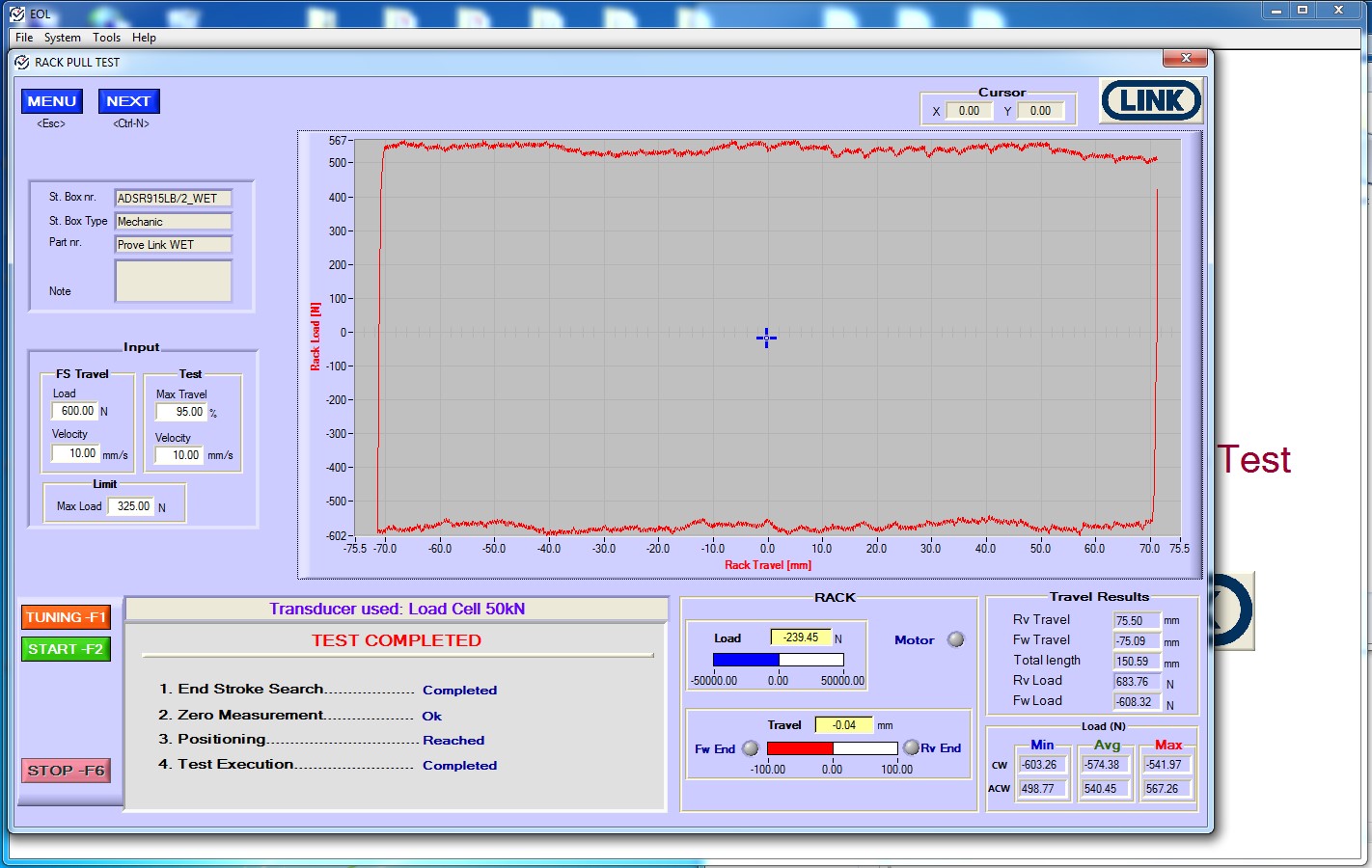Open the Help menu
Image resolution: width=1372 pixels, height=868 pixels.
144,38
